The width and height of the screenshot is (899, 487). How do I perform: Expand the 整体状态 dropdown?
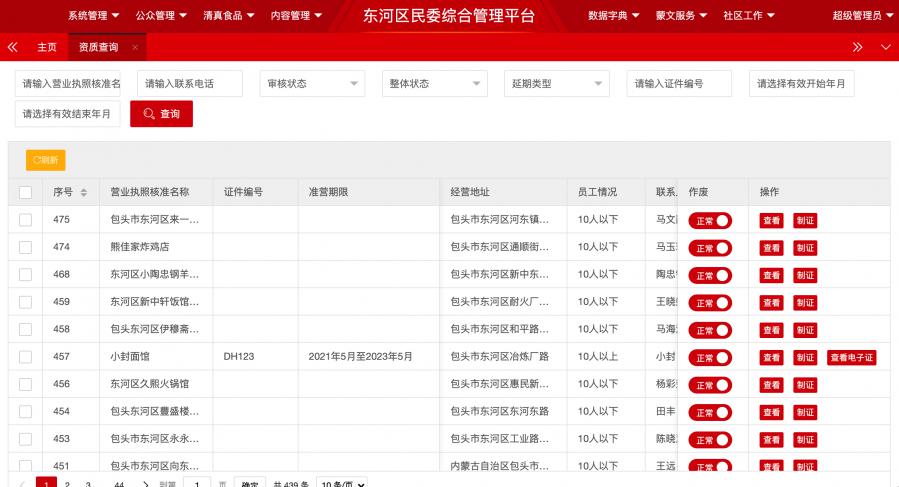coord(434,84)
